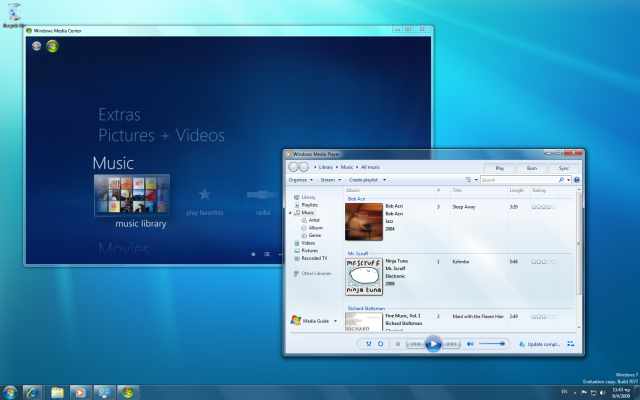
Task: Click the View options icon
Action: [x=468, y=180]
